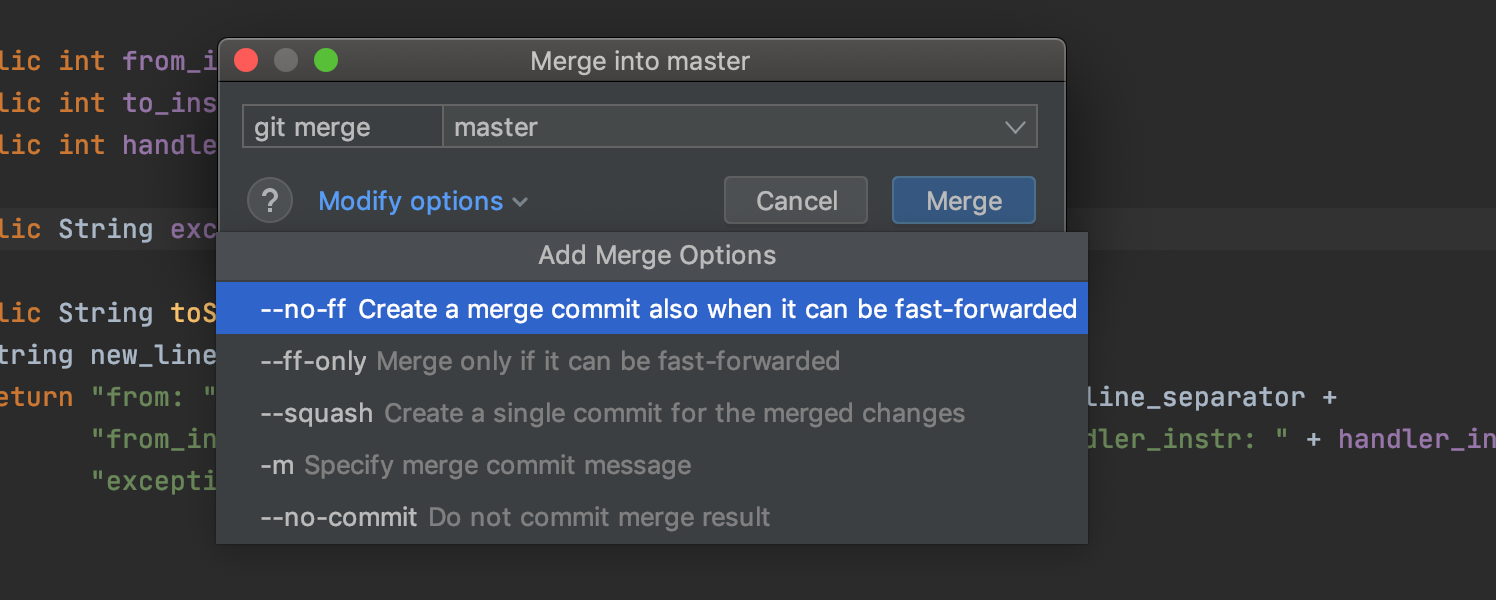Image resolution: width=1496 pixels, height=600 pixels.
Task: Click the green maximize window button
Action: tap(326, 61)
